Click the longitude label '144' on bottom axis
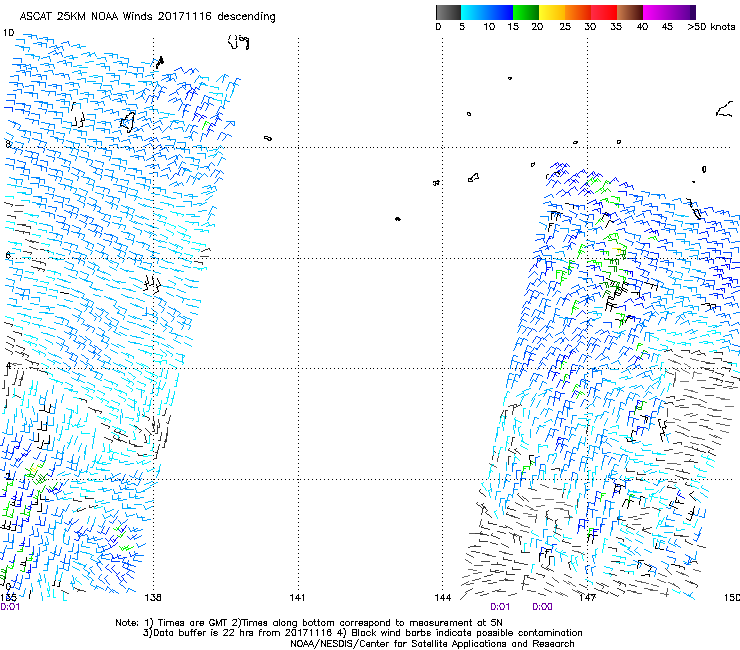Image resolution: width=740 pixels, height=650 pixels. click(x=443, y=598)
